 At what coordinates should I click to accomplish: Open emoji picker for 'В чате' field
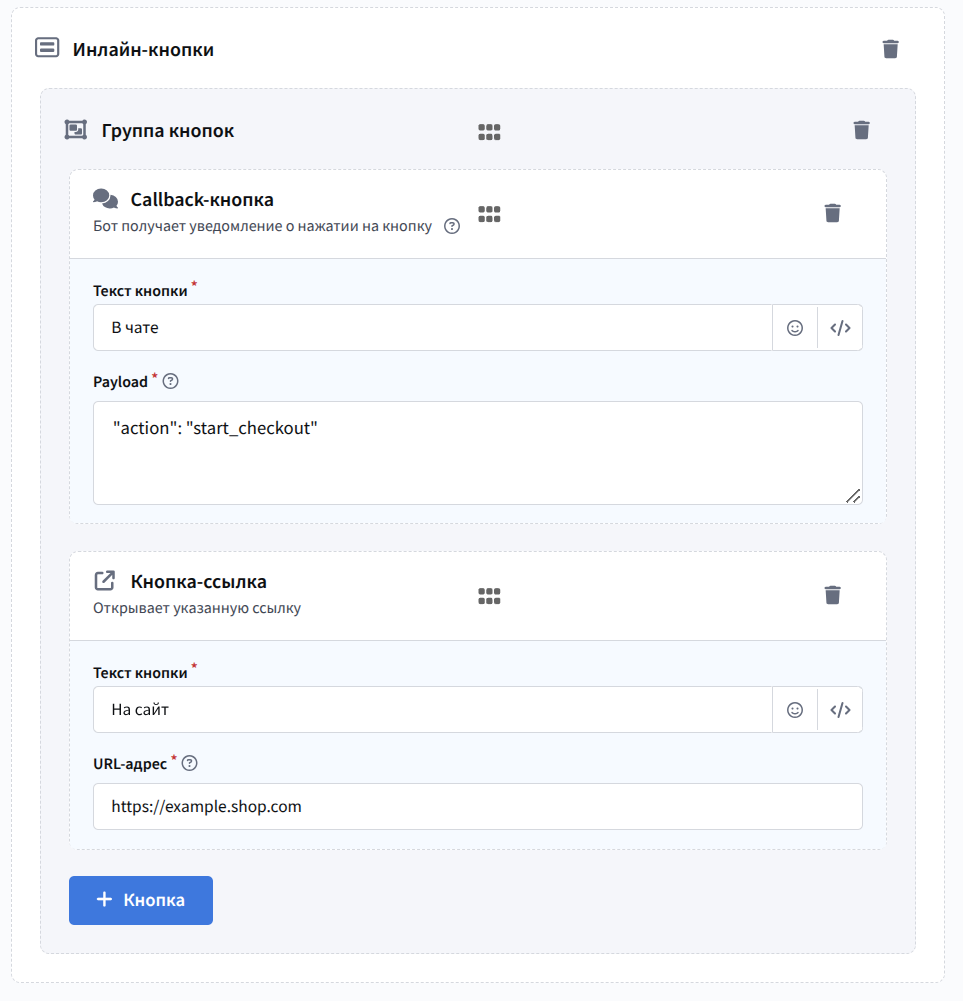(x=795, y=328)
